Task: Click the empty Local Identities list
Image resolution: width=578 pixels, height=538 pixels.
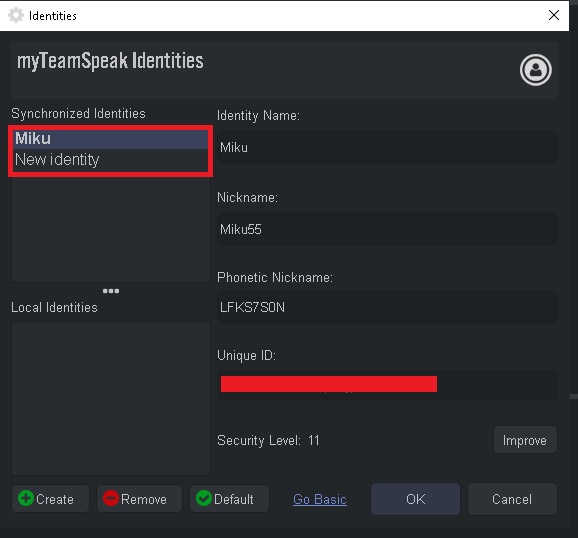Action: tap(111, 398)
